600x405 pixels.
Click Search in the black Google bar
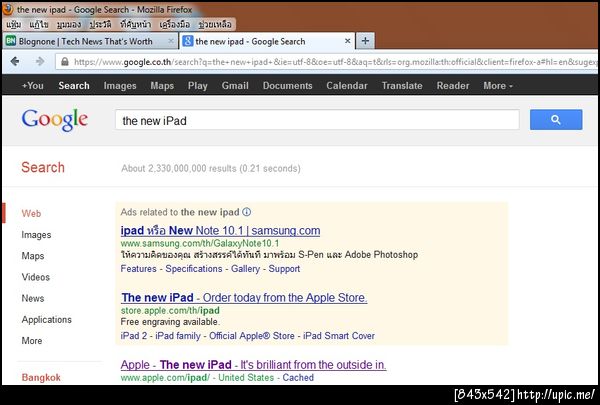tap(74, 85)
